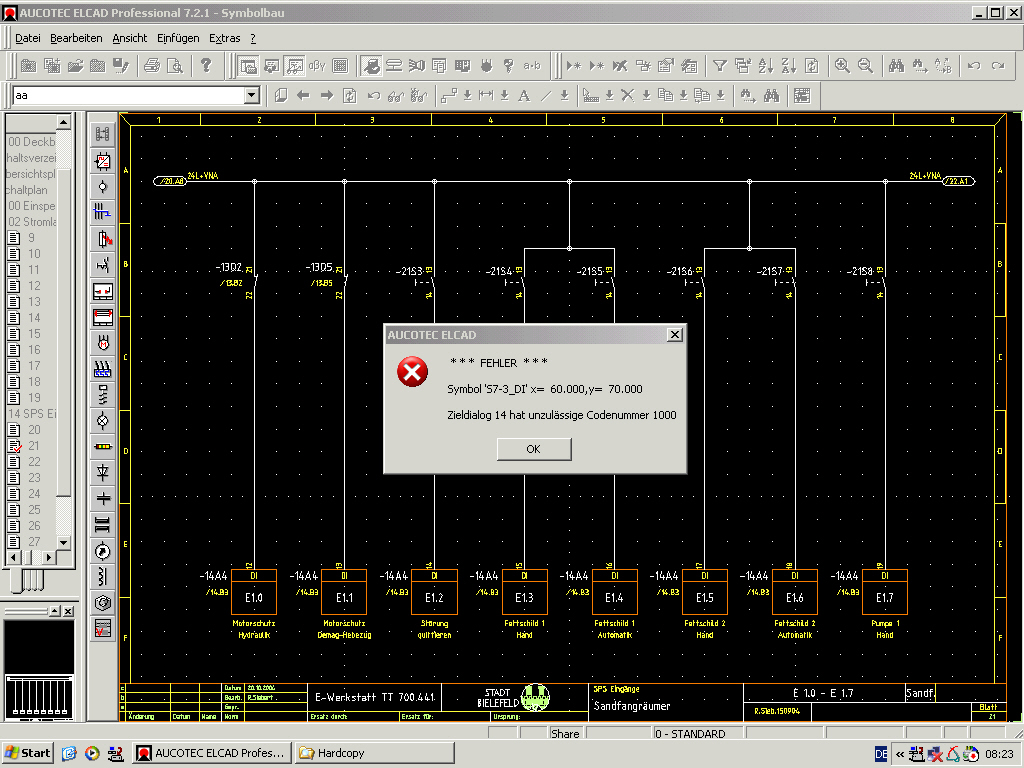Select the resistor symbol in the palette
Screen dimensions: 1024x768
103,447
